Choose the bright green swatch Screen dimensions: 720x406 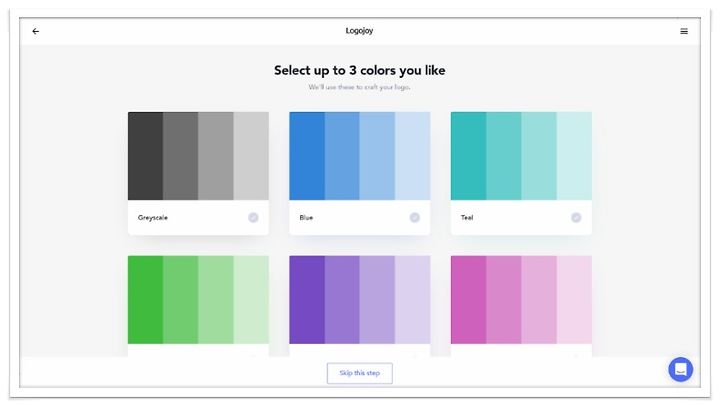[x=146, y=300]
